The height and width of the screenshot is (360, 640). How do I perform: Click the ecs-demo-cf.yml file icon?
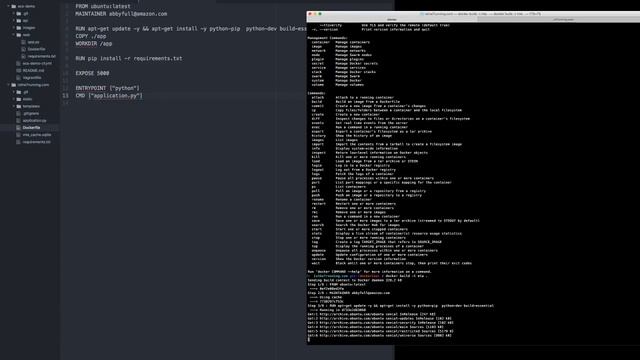coord(18,63)
